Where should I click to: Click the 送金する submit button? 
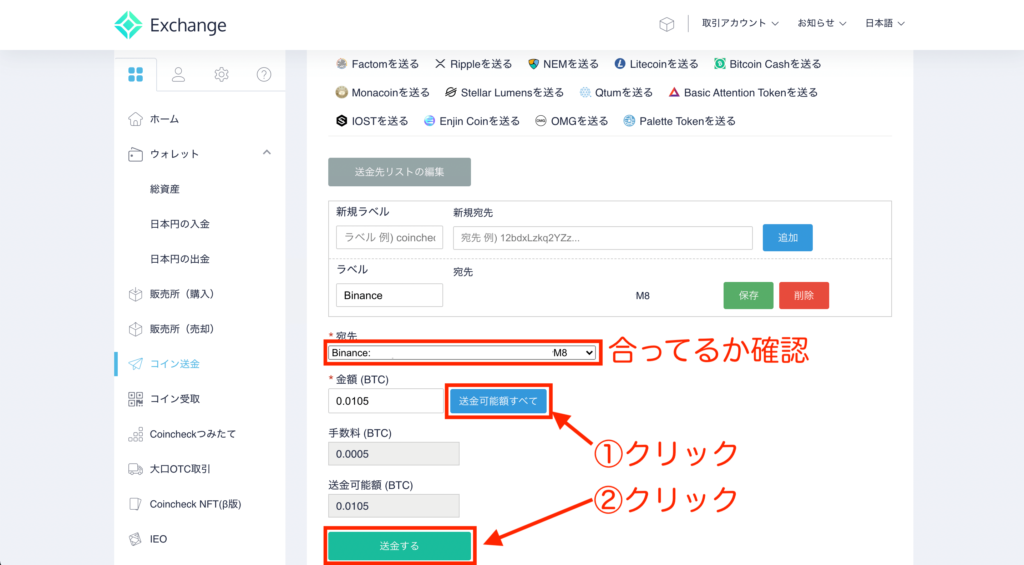pos(400,546)
